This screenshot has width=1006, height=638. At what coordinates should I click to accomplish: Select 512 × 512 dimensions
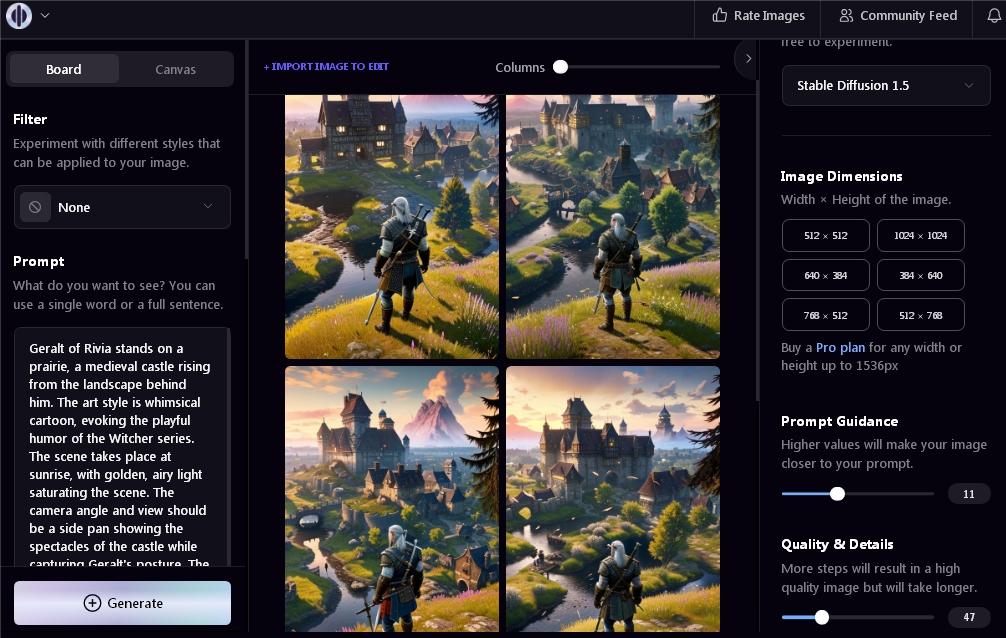(x=826, y=236)
